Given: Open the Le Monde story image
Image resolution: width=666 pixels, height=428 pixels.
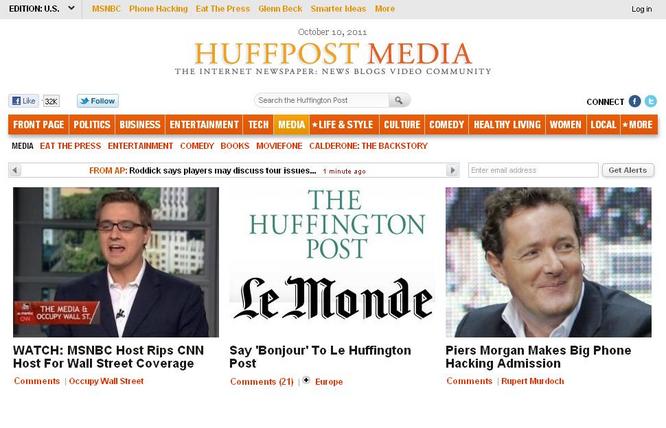Looking at the screenshot, I should tap(333, 262).
